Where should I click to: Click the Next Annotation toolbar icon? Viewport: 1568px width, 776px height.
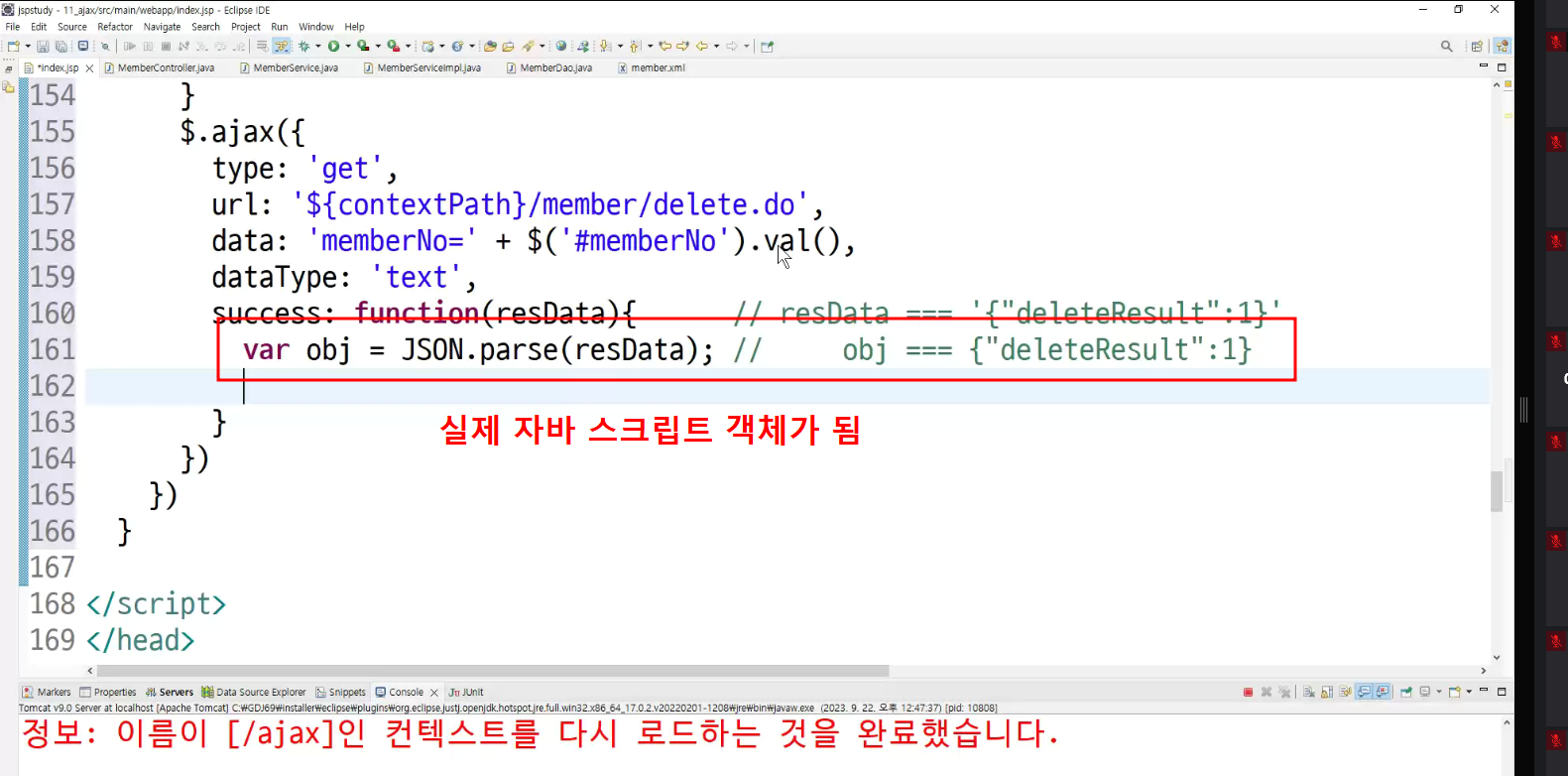(605, 47)
